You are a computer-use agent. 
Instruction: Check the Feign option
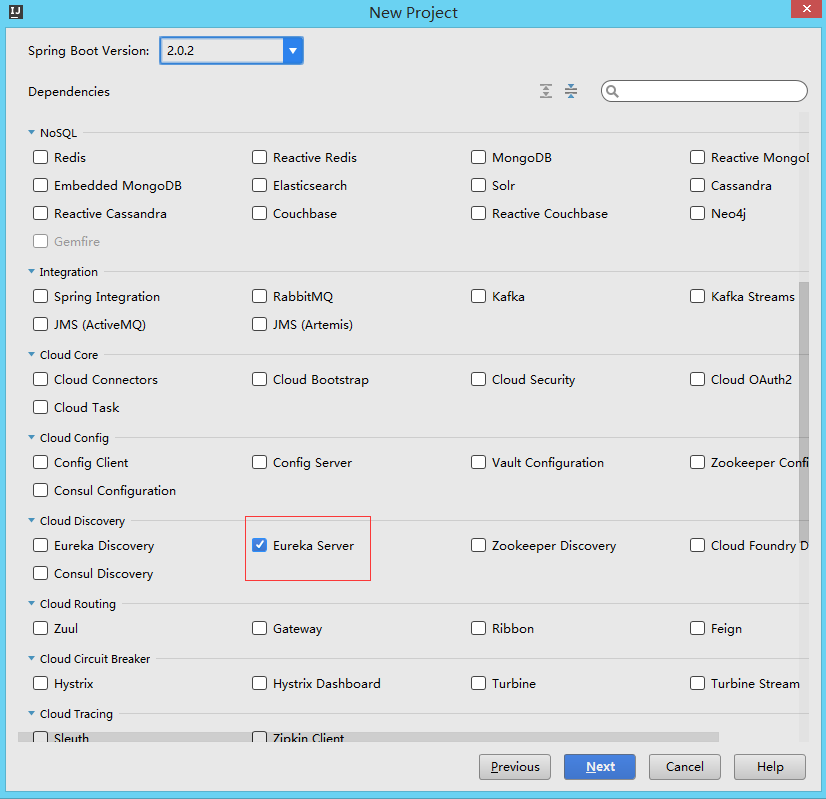tap(697, 628)
